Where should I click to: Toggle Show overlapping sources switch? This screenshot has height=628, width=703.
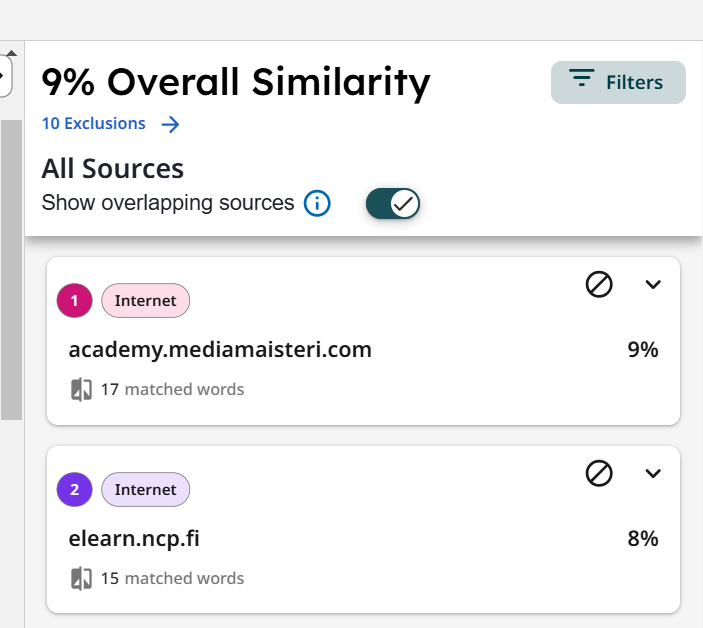[x=393, y=204]
